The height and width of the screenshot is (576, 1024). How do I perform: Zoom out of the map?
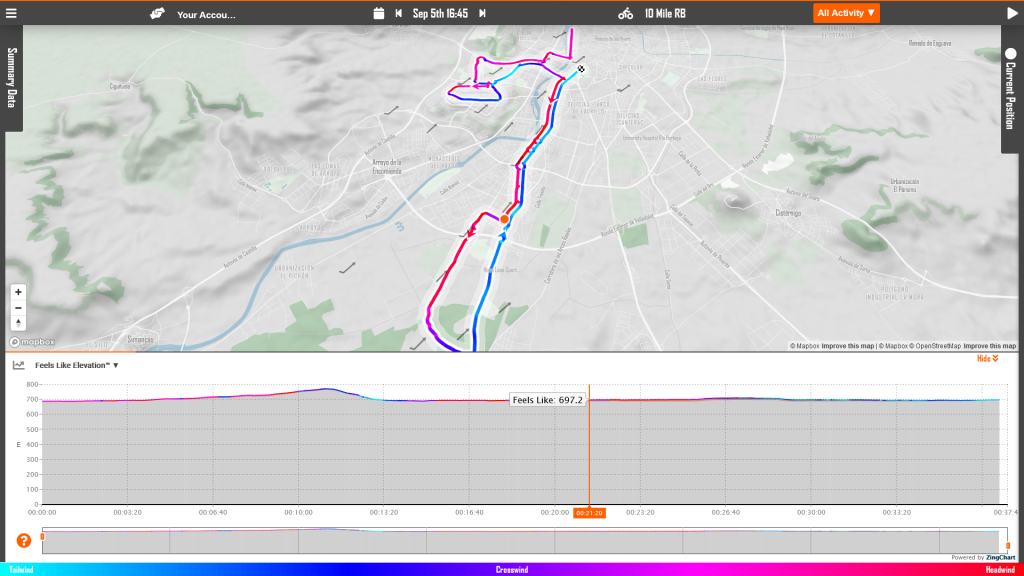(x=18, y=307)
